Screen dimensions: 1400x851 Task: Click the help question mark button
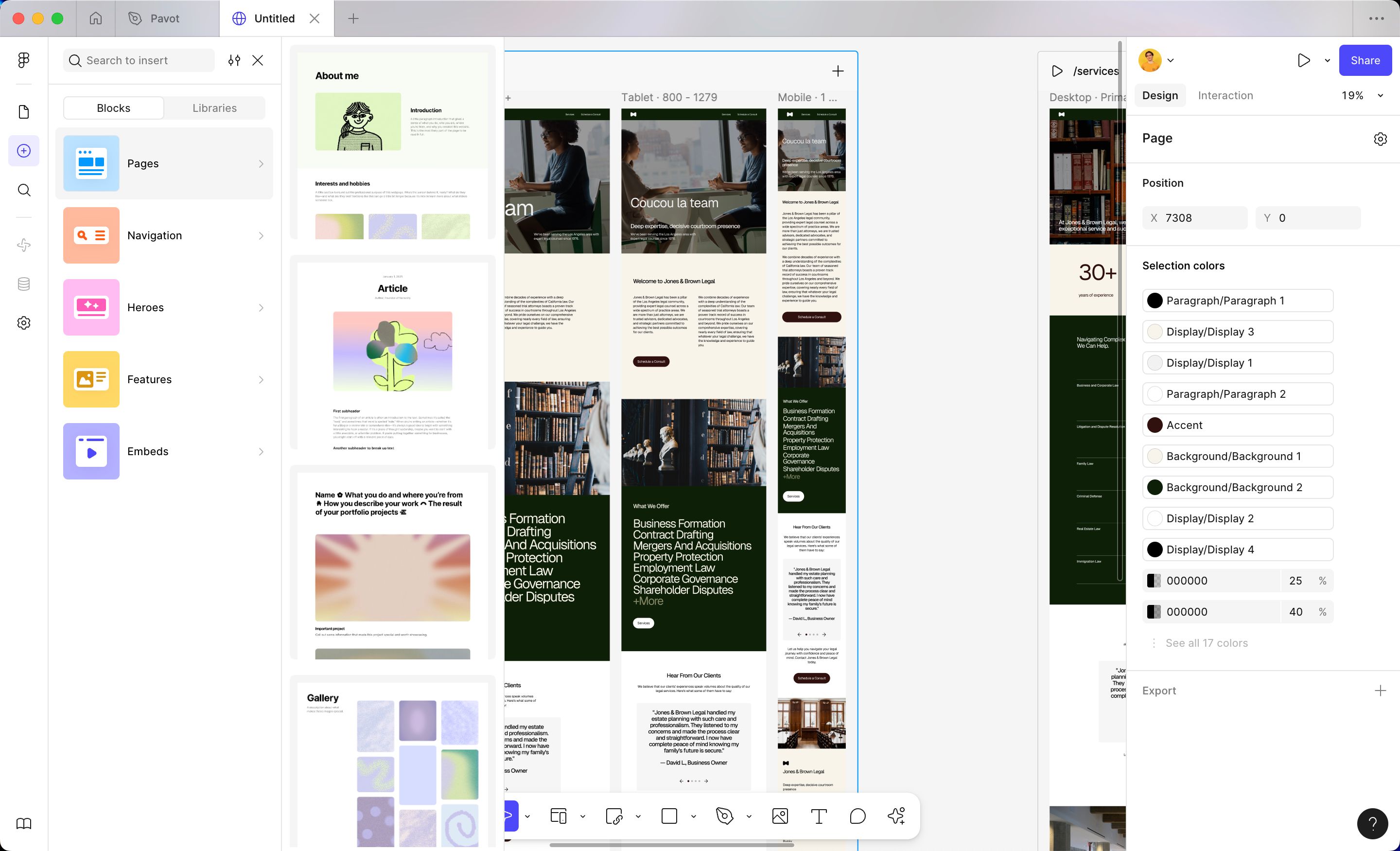[x=1372, y=824]
